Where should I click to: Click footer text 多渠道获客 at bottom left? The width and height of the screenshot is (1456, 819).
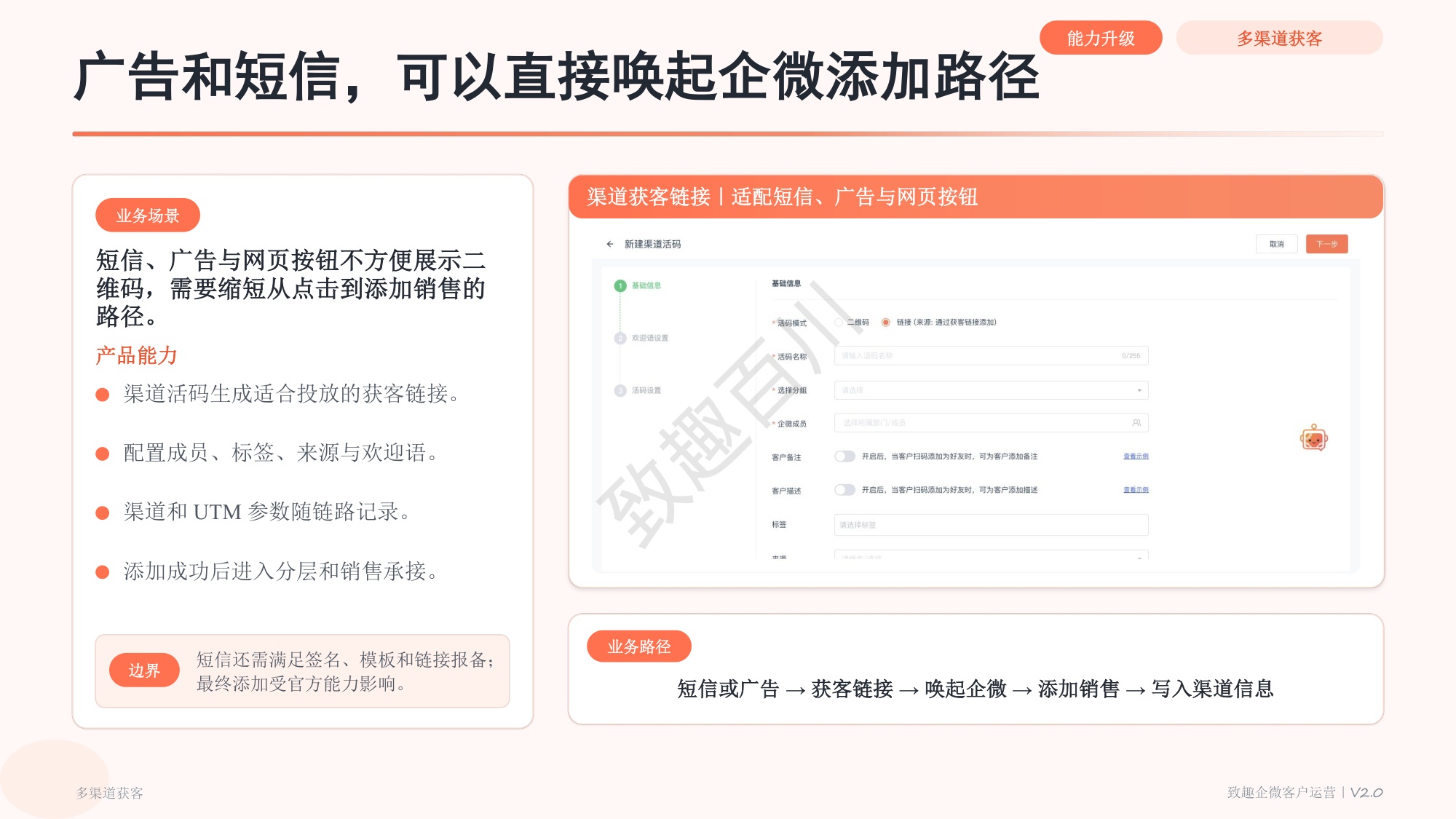click(110, 793)
